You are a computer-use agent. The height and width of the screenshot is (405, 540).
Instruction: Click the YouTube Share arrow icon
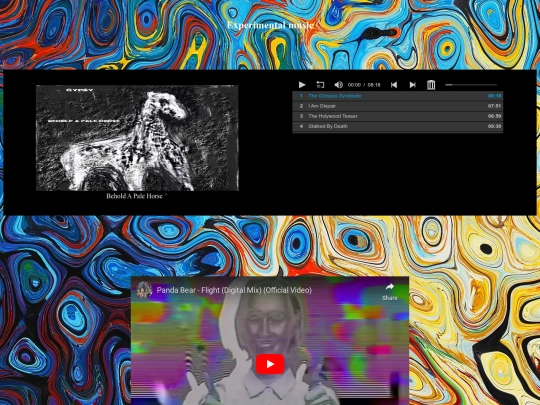click(390, 287)
